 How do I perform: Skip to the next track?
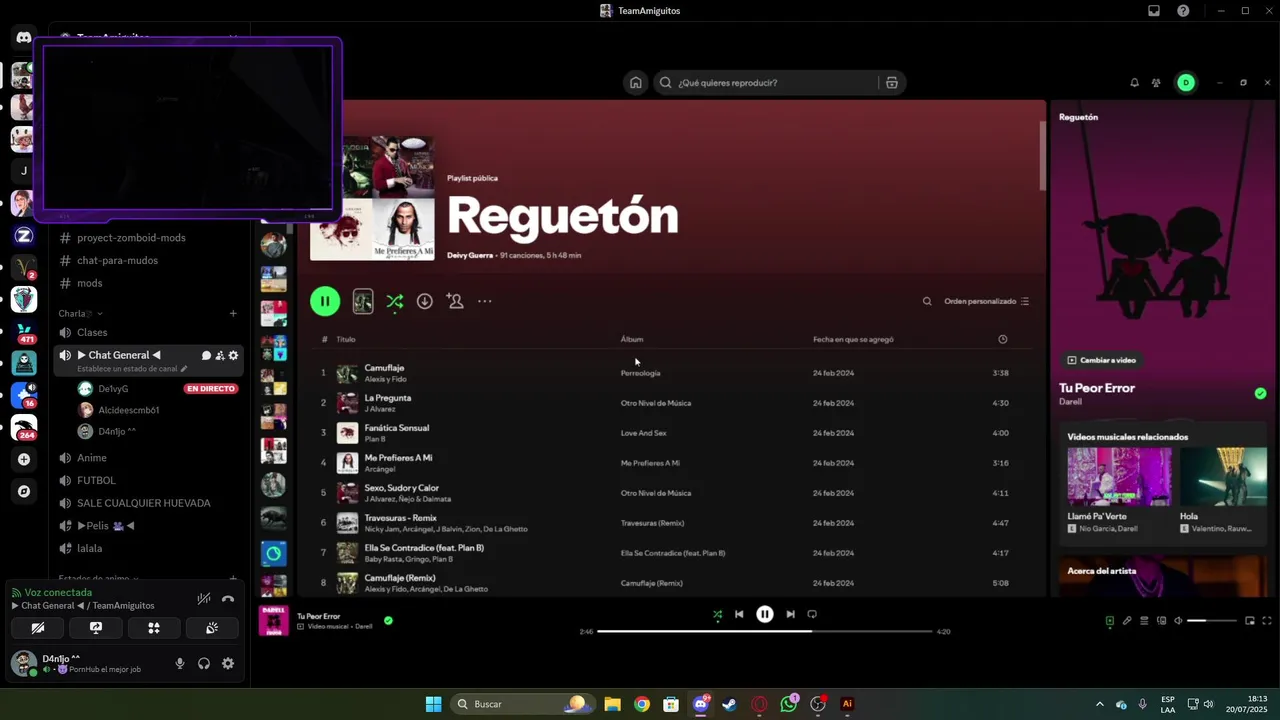[790, 614]
